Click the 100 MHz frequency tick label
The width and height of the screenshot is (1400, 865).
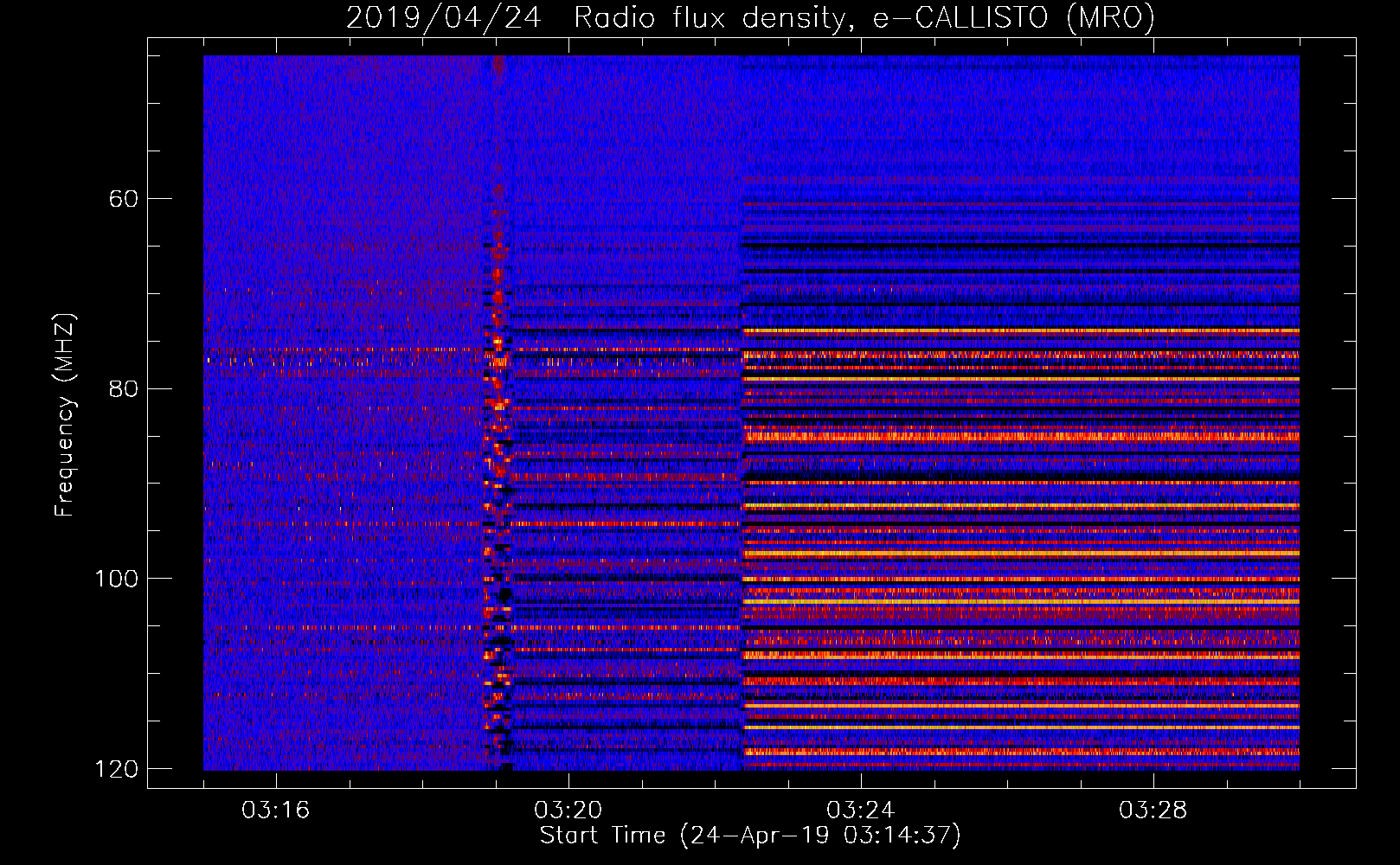click(x=116, y=579)
